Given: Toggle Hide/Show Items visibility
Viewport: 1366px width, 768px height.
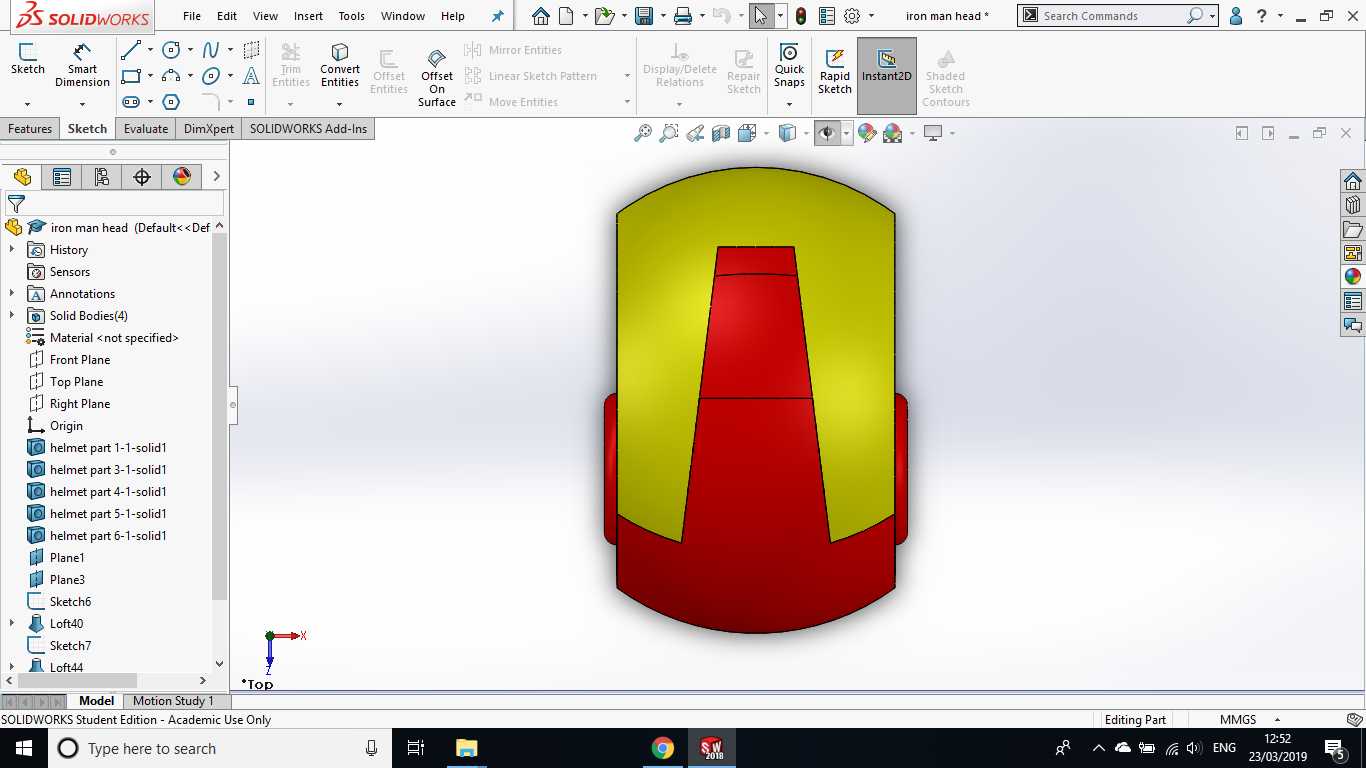Looking at the screenshot, I should coord(827,133).
